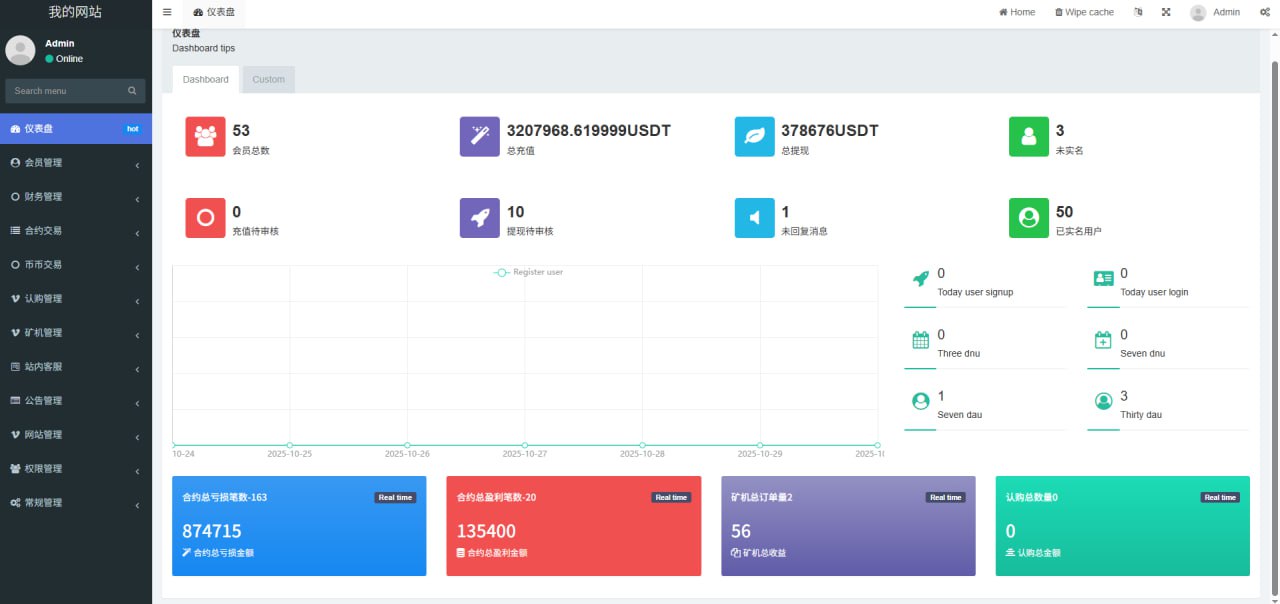Click the green 已实名用户 user icon

coord(1029,217)
